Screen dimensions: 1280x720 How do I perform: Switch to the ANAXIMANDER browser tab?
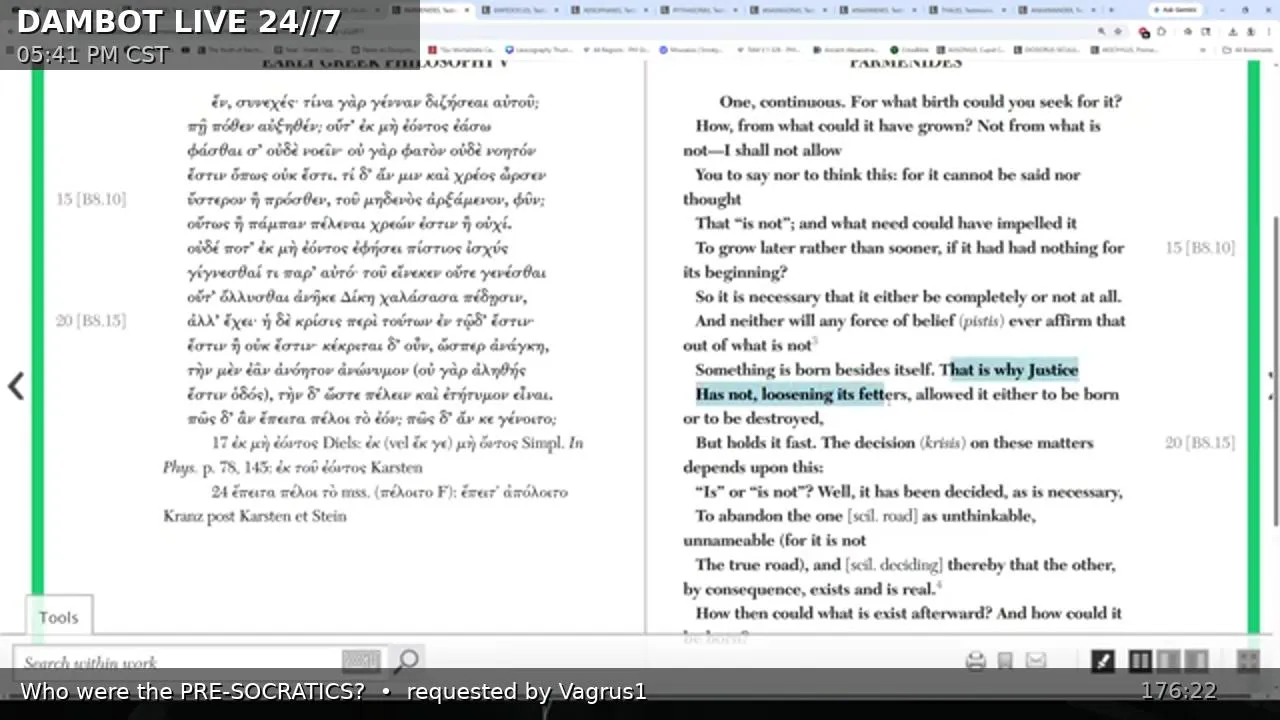[x=1058, y=10]
